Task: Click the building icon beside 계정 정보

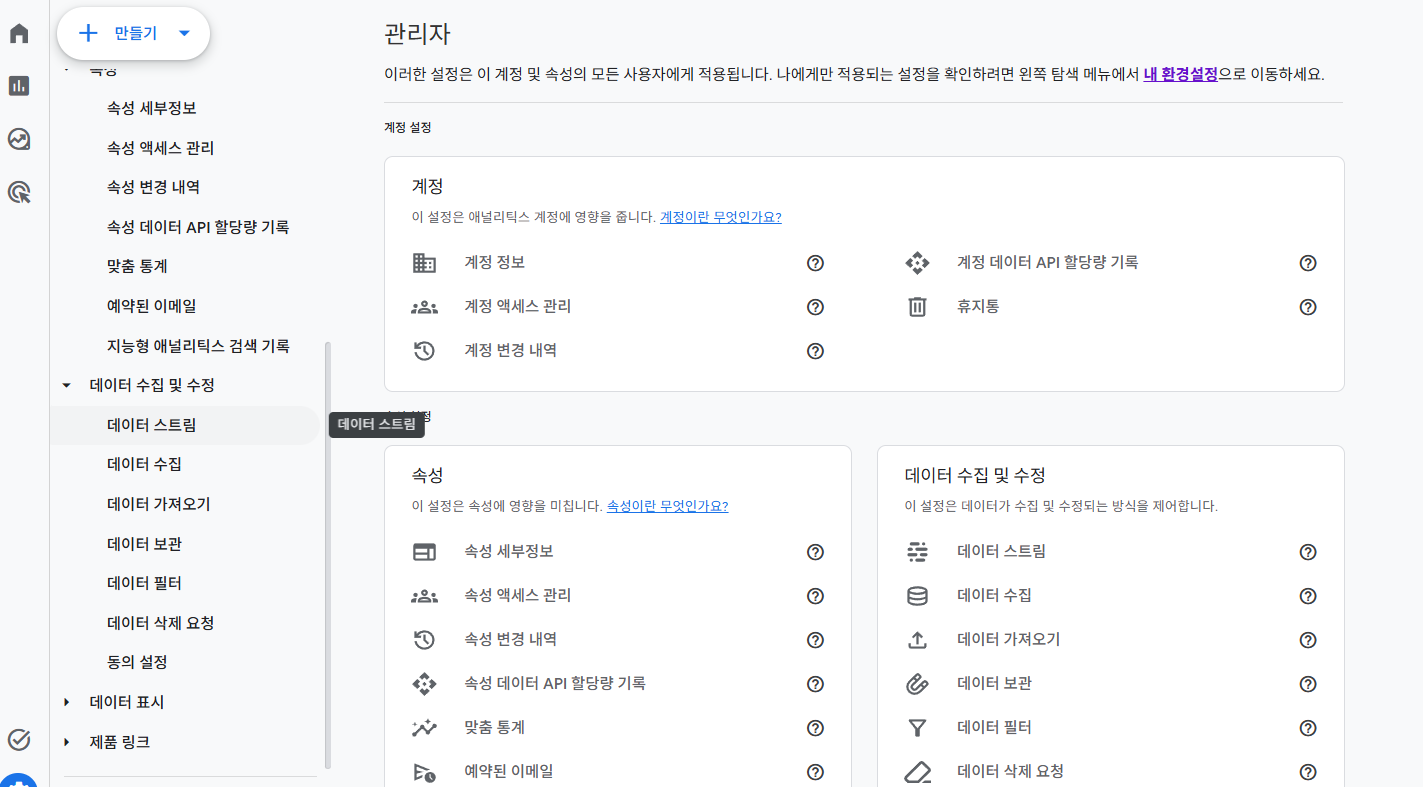Action: tap(424, 263)
